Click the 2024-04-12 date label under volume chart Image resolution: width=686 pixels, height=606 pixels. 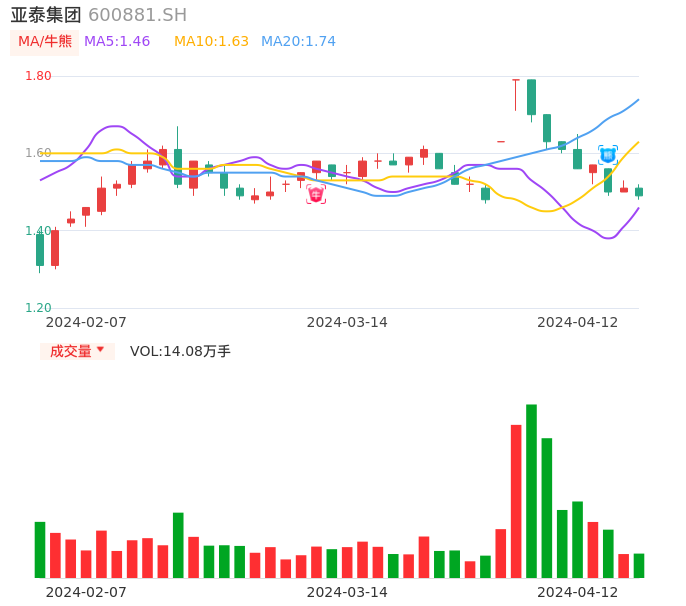578,592
